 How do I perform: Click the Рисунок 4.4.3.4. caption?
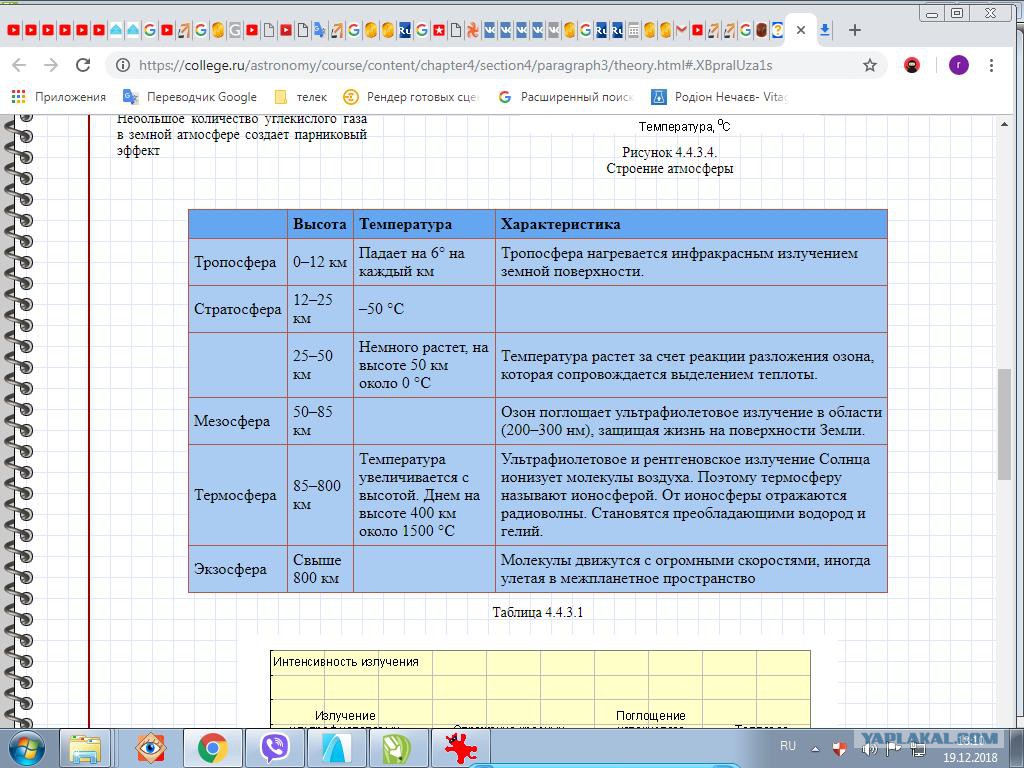[x=669, y=153]
